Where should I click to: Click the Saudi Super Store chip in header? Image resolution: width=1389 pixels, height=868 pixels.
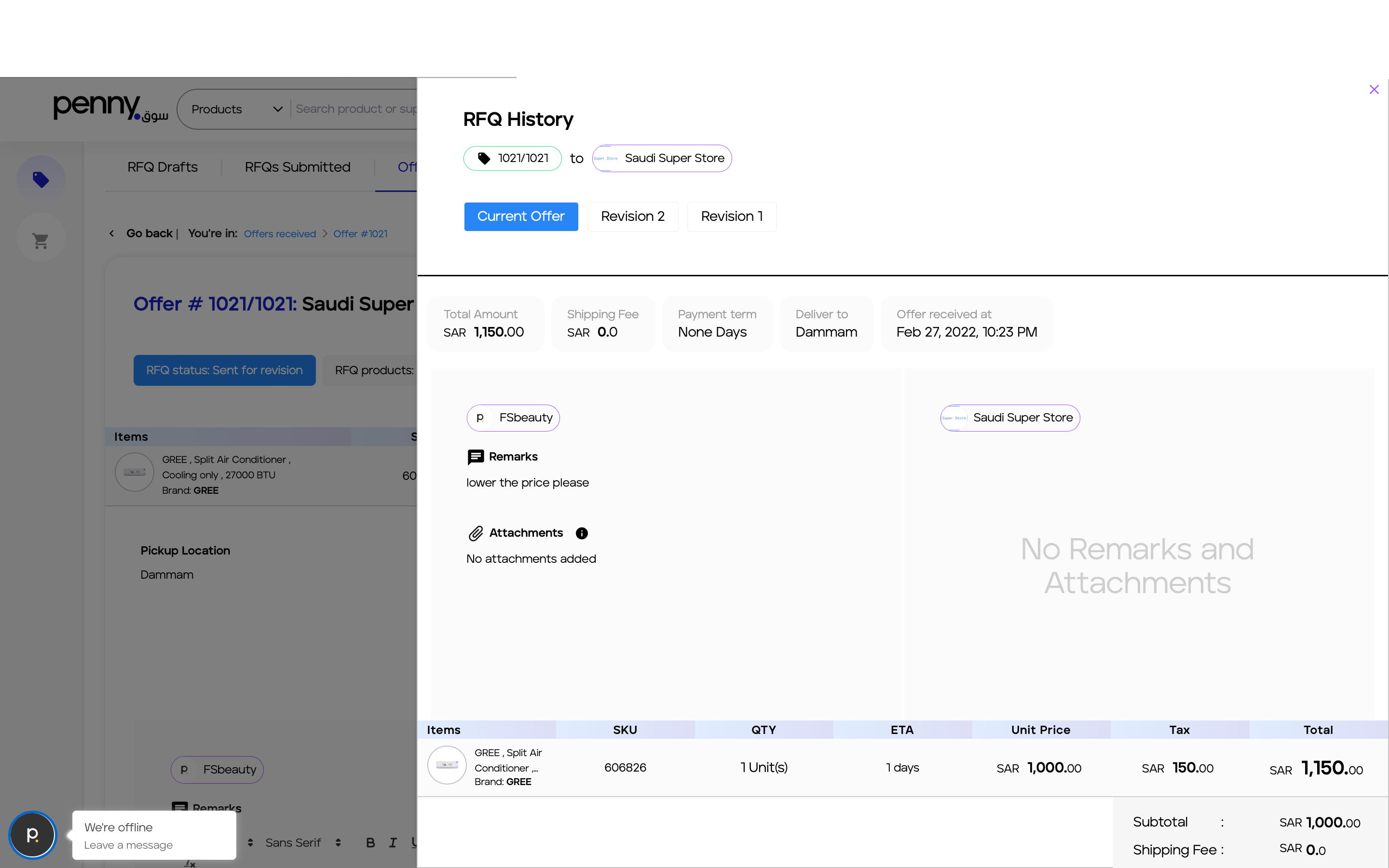662,159
